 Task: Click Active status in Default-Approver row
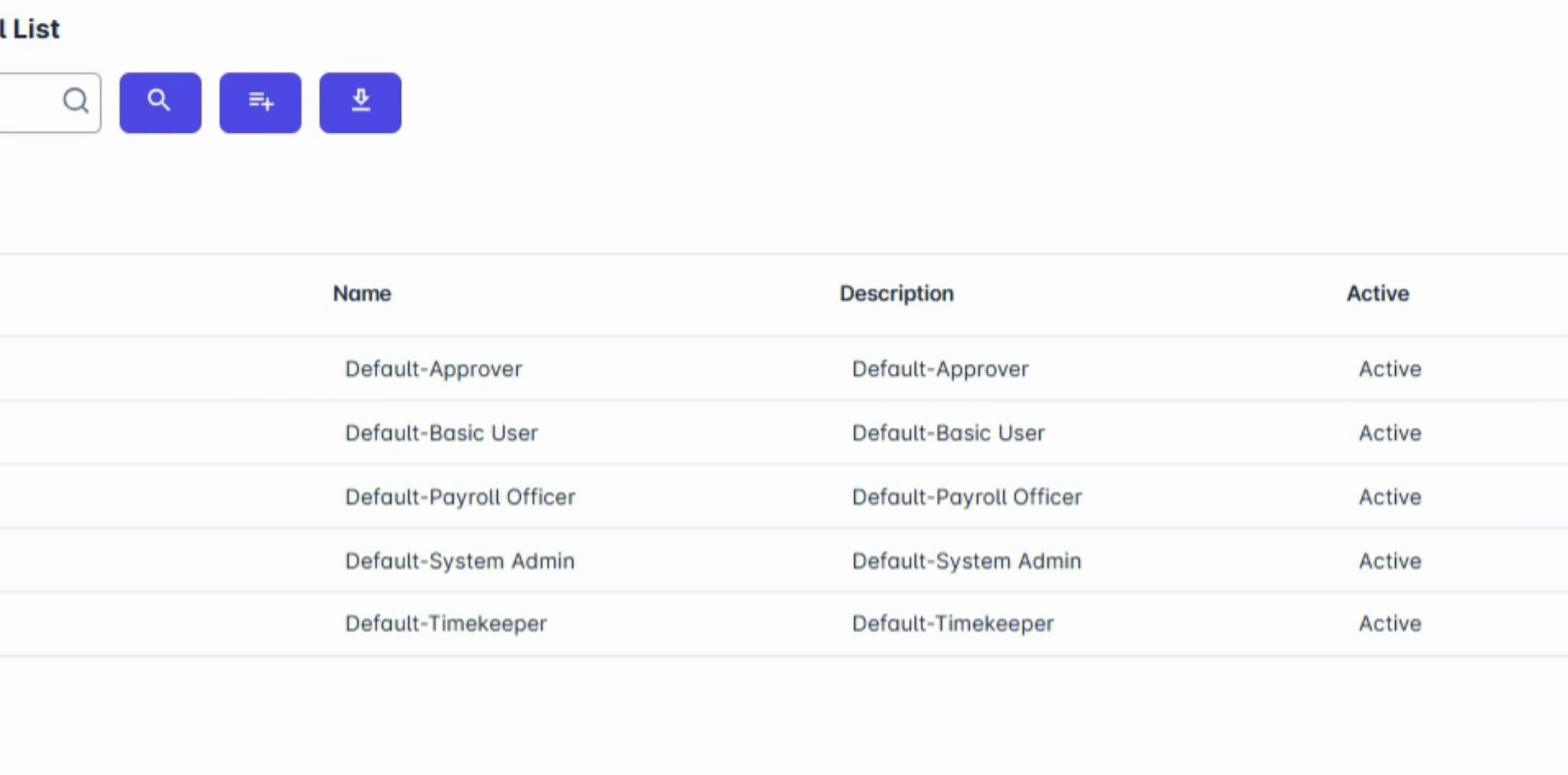pos(1389,369)
